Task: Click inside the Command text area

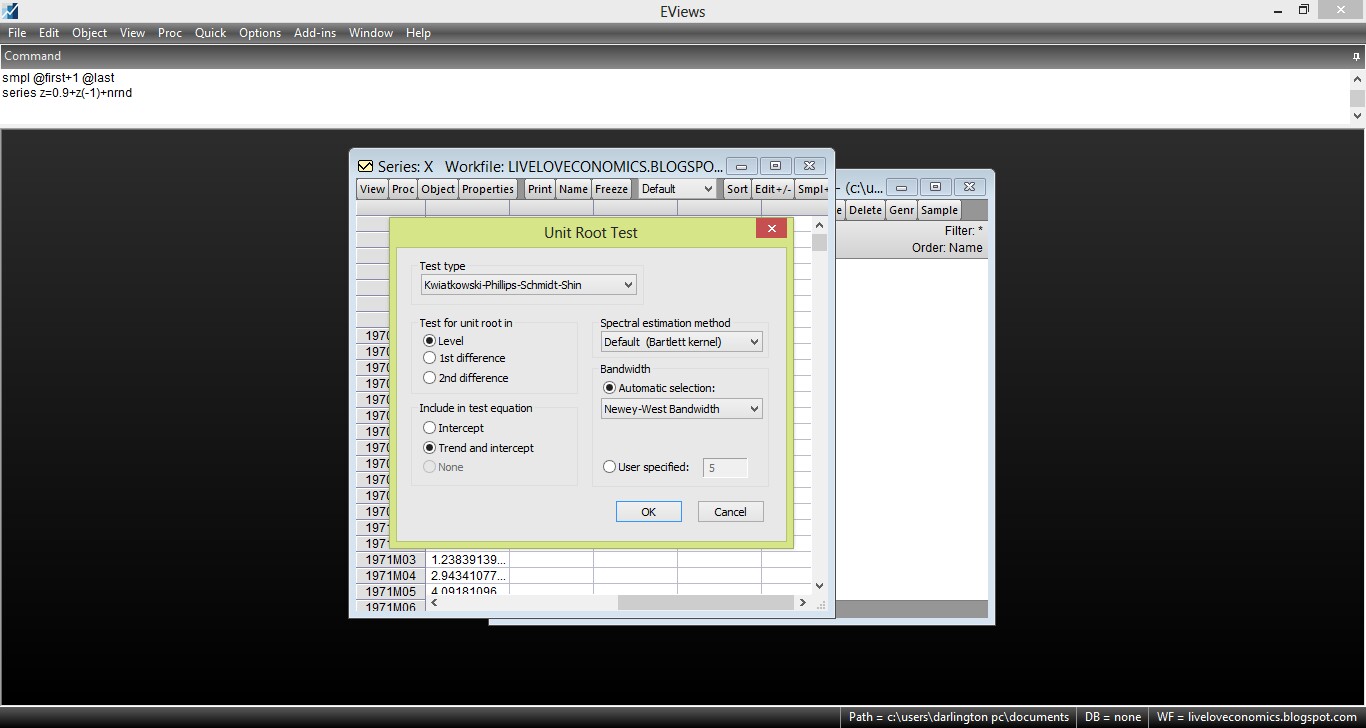Action: 675,97
